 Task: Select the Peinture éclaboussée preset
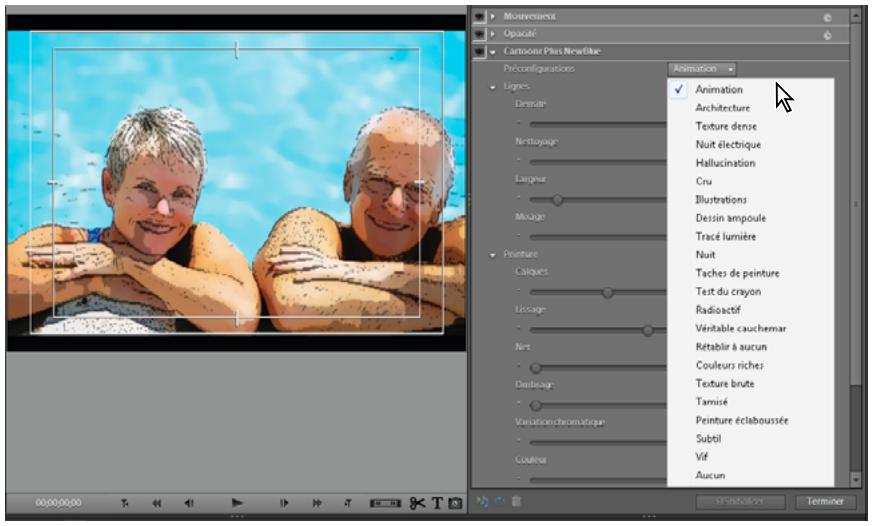(742, 420)
